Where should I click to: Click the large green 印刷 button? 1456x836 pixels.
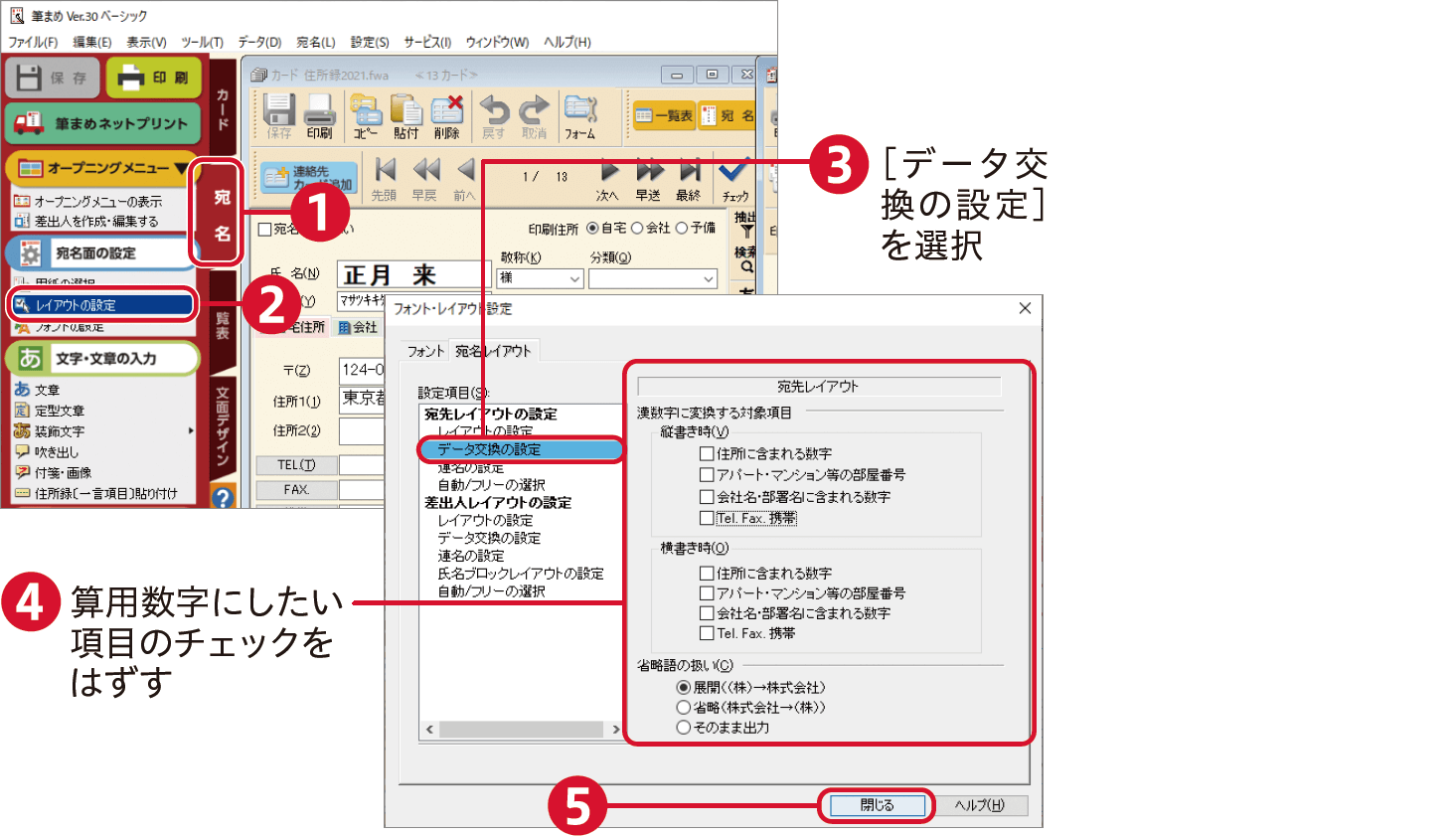coord(154,78)
